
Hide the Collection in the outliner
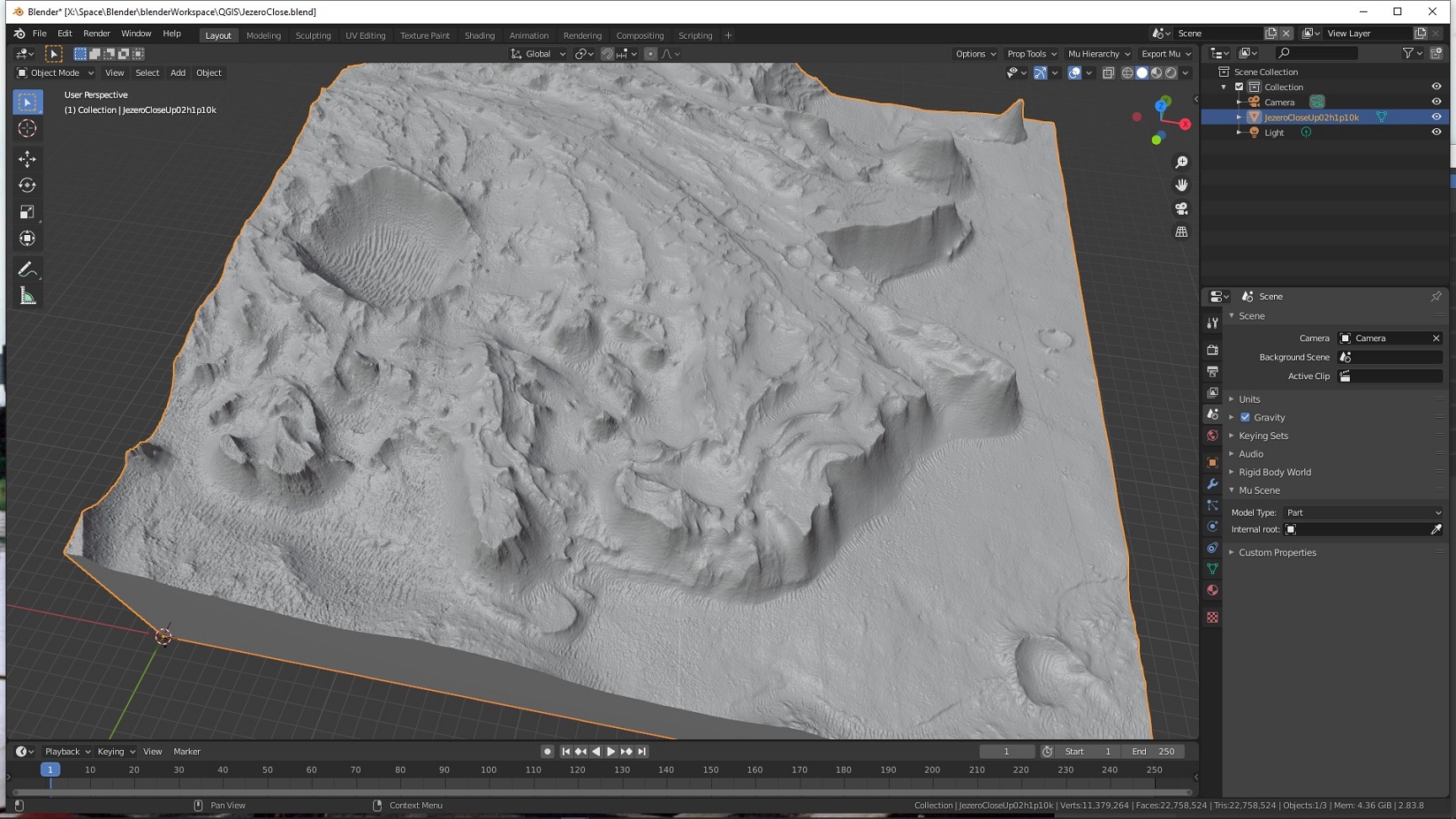click(x=1437, y=87)
